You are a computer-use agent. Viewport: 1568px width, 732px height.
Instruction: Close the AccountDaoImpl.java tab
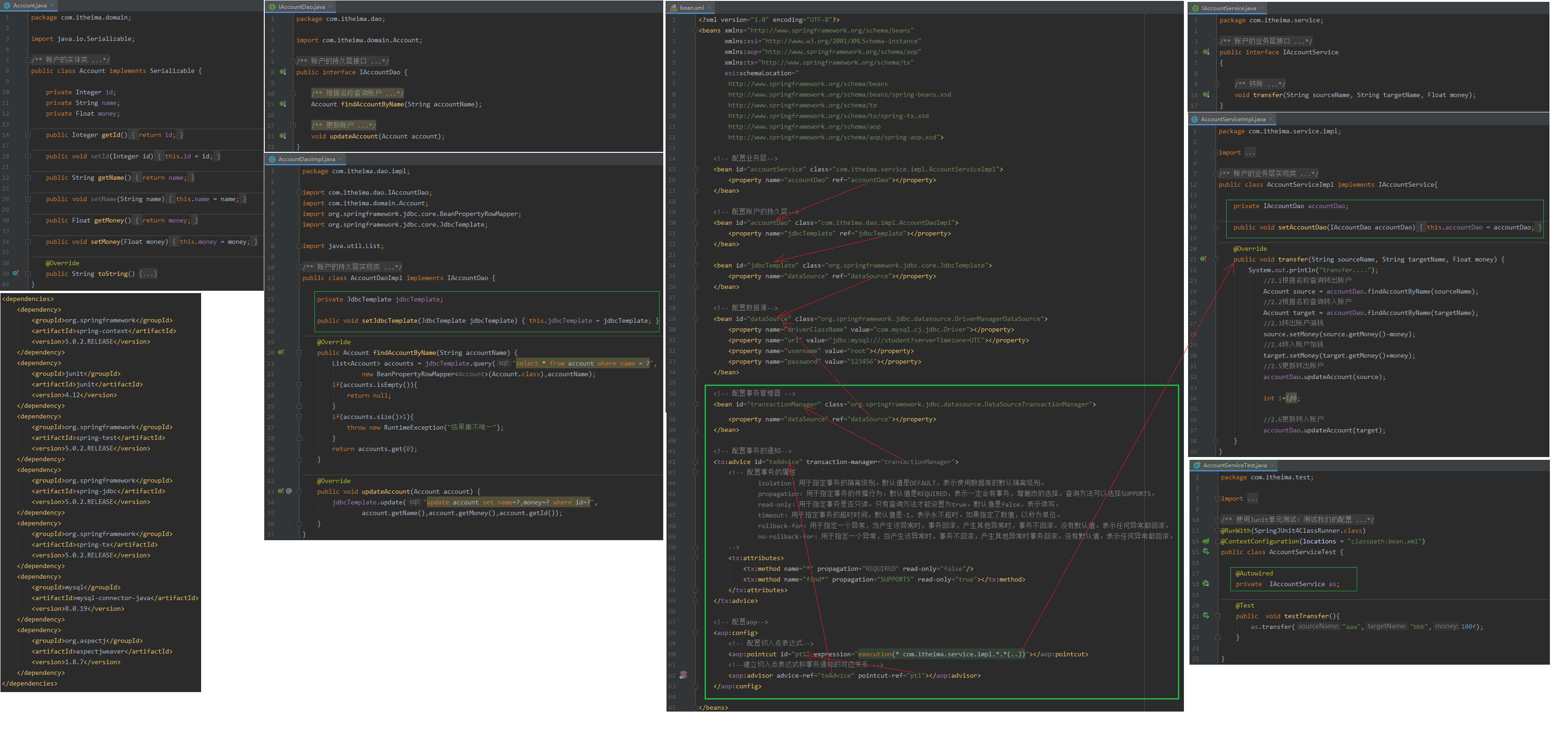[x=341, y=159]
